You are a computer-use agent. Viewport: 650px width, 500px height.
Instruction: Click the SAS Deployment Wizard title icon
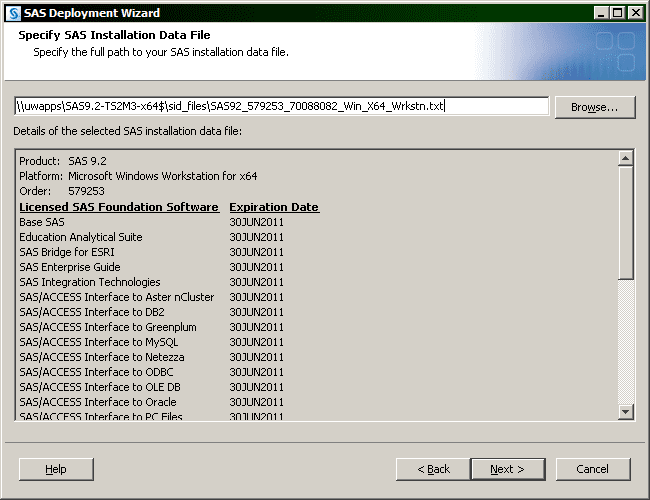coord(14,13)
